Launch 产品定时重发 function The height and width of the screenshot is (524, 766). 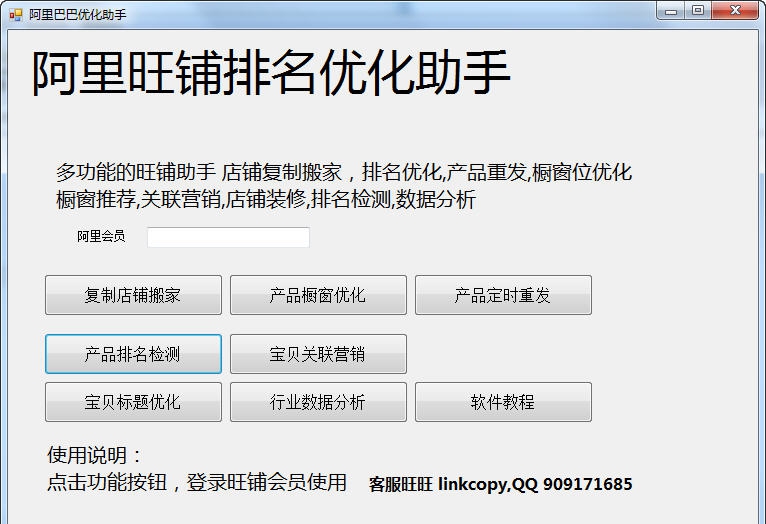[x=503, y=295]
